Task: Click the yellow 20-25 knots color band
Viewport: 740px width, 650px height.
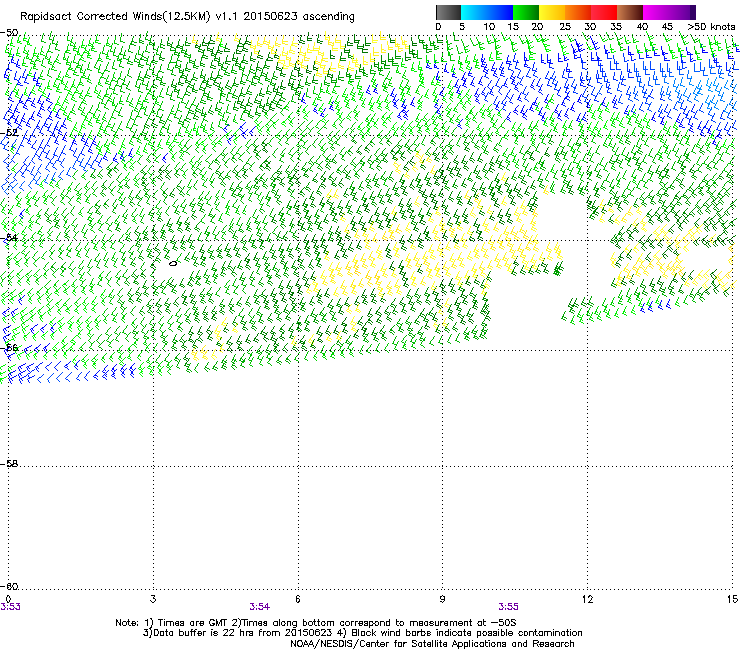Action: pos(552,12)
